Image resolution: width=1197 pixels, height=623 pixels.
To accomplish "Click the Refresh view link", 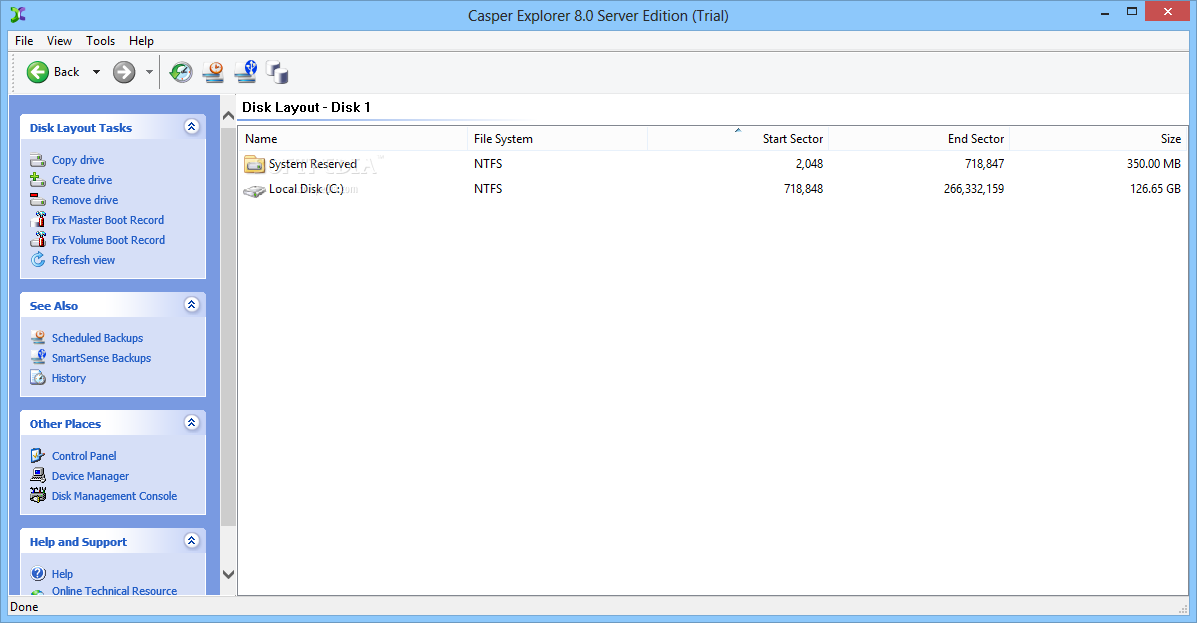I will [x=83, y=260].
